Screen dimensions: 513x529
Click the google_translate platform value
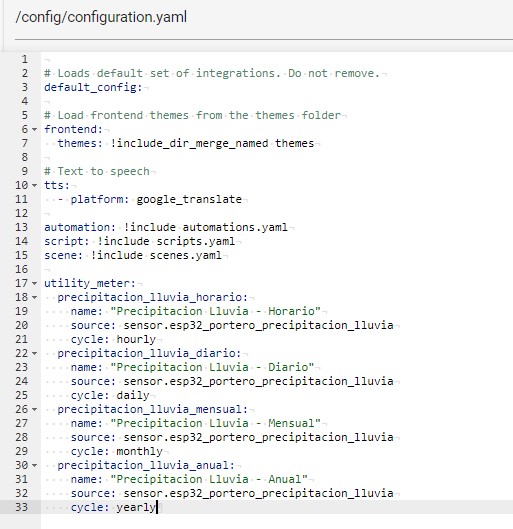[189, 199]
